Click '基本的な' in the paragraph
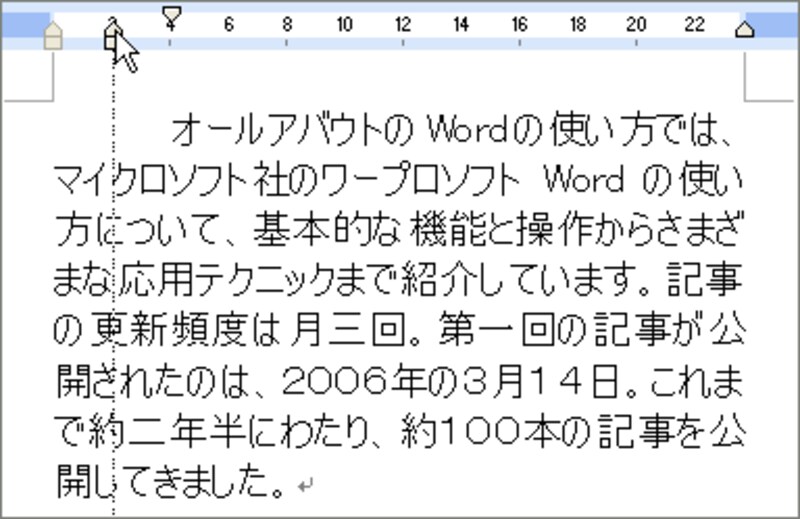 [x=327, y=230]
